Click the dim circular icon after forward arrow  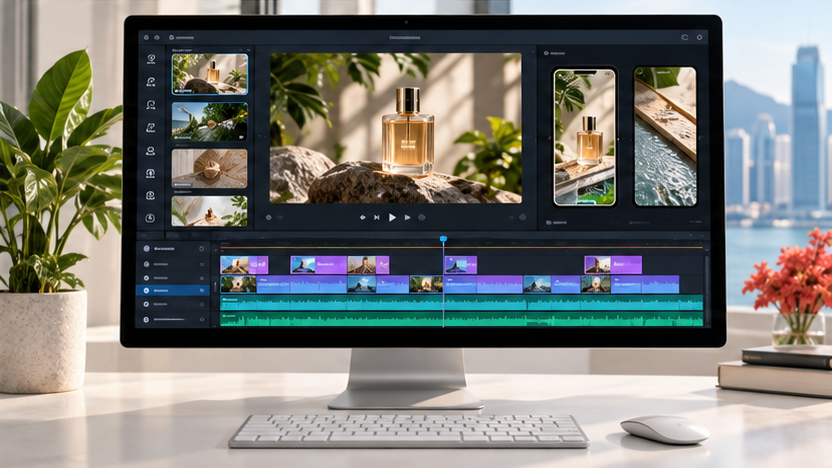point(422,218)
